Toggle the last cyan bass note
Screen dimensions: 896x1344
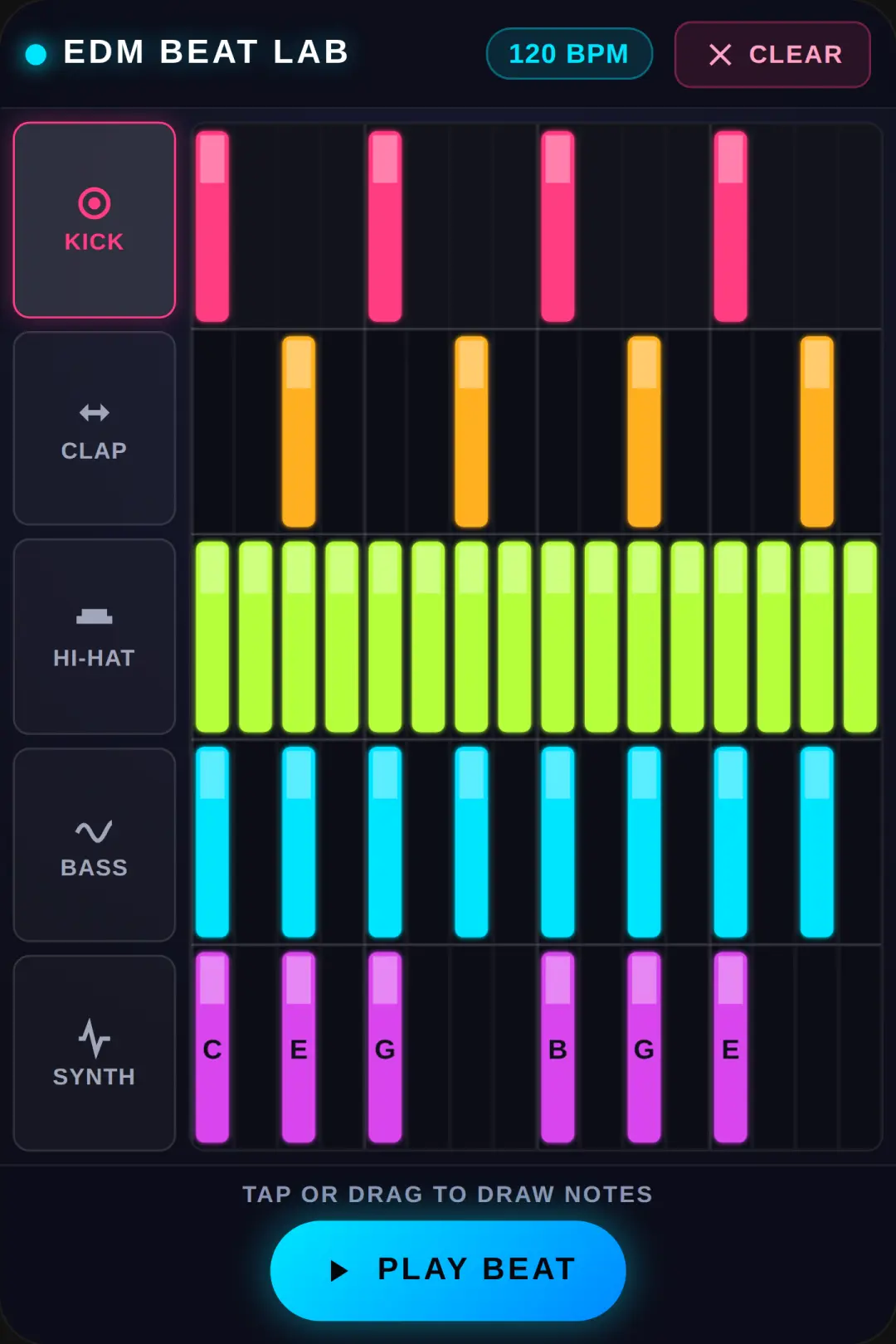[816, 842]
